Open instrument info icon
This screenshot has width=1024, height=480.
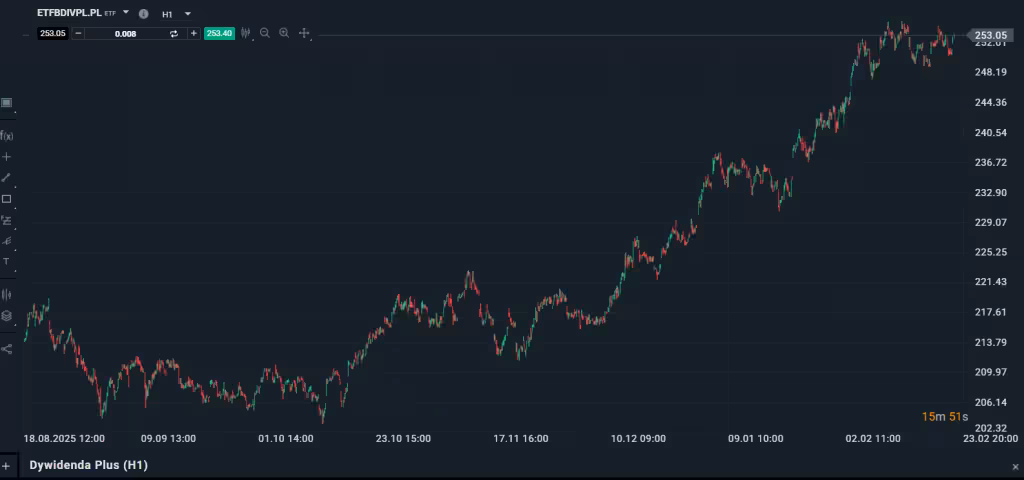click(143, 14)
